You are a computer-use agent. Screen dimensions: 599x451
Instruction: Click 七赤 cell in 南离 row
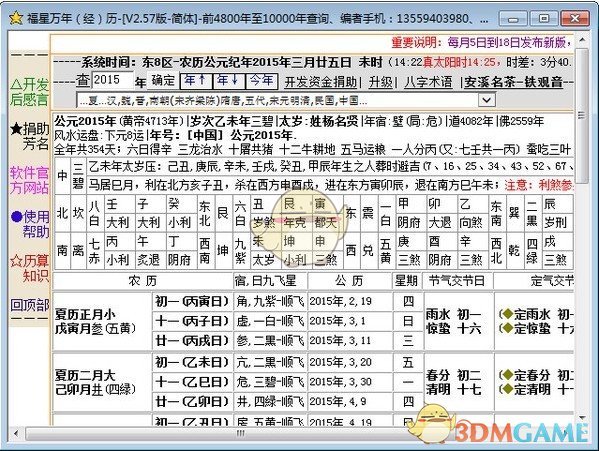click(x=94, y=251)
